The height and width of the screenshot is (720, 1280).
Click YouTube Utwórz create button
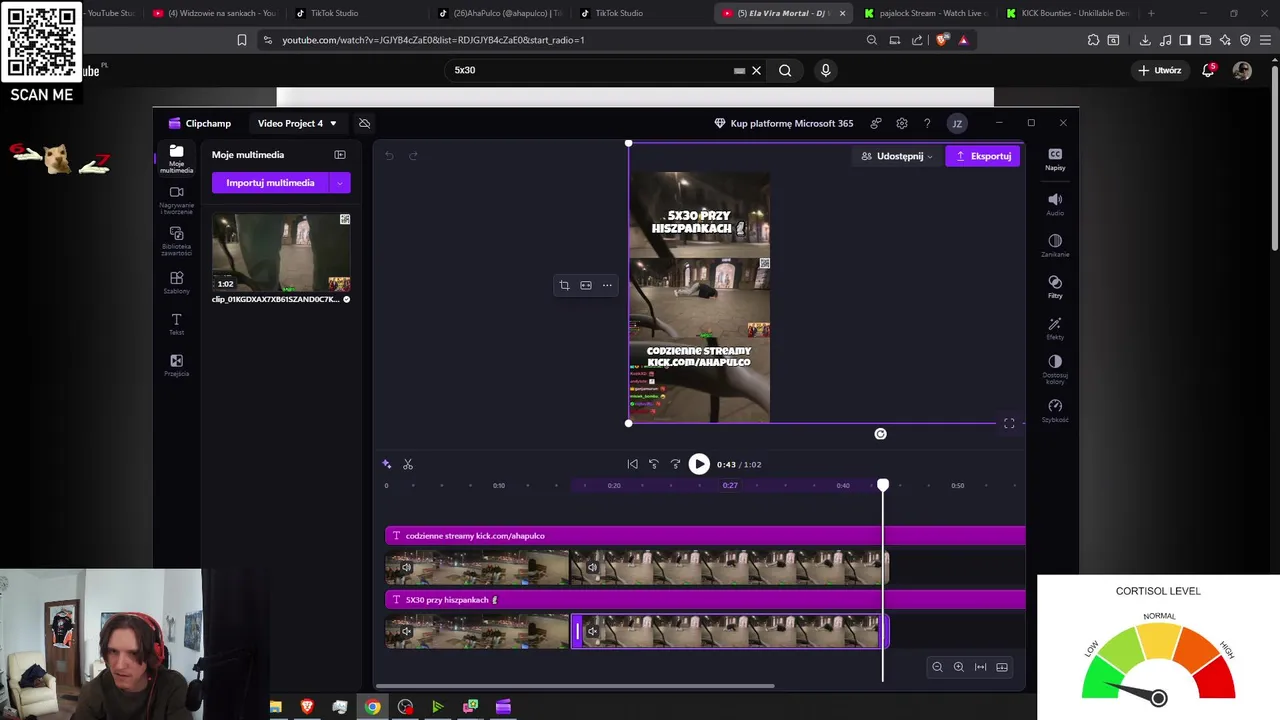[x=1160, y=70]
